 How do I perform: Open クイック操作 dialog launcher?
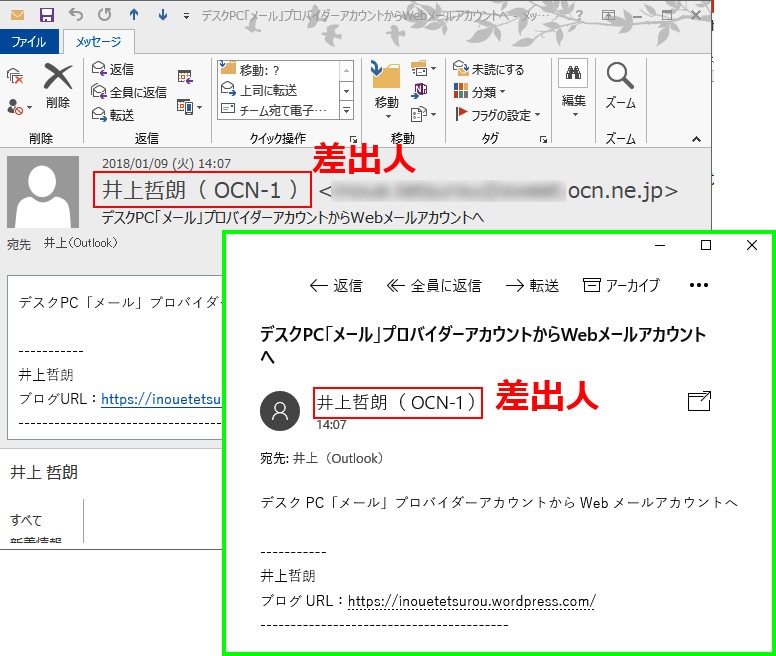353,140
